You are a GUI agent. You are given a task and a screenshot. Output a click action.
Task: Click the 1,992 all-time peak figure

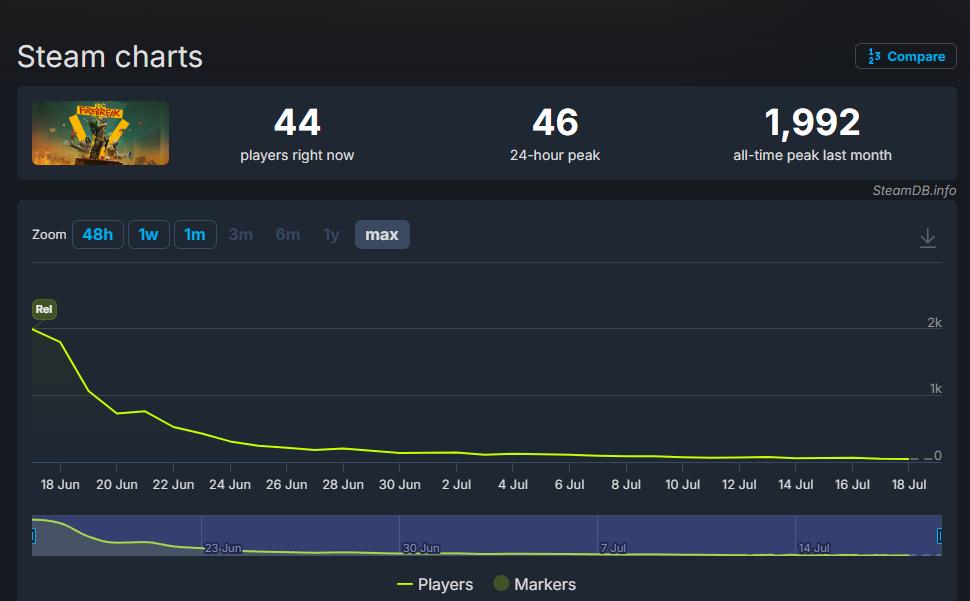812,123
